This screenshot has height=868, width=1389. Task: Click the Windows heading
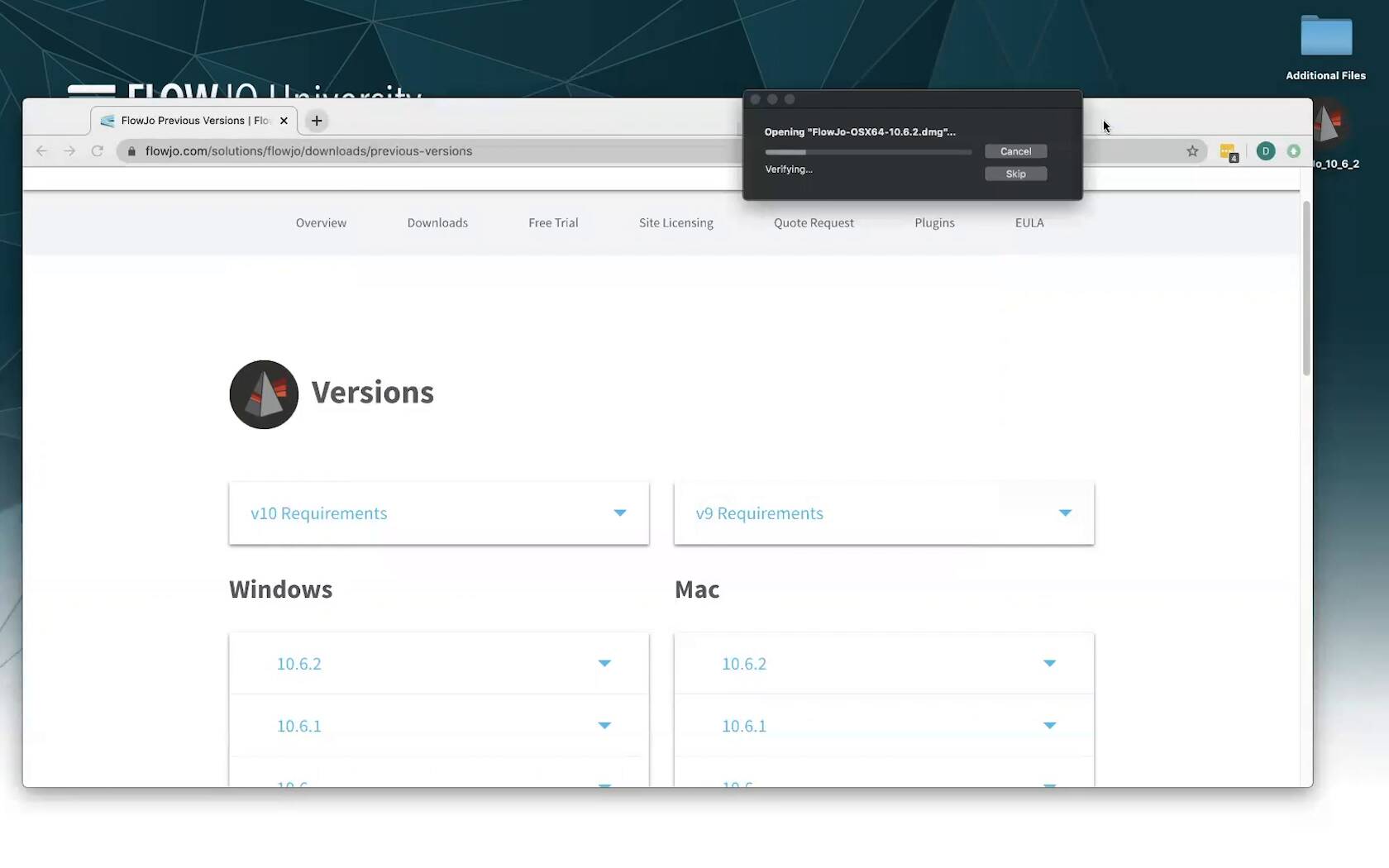click(x=280, y=589)
